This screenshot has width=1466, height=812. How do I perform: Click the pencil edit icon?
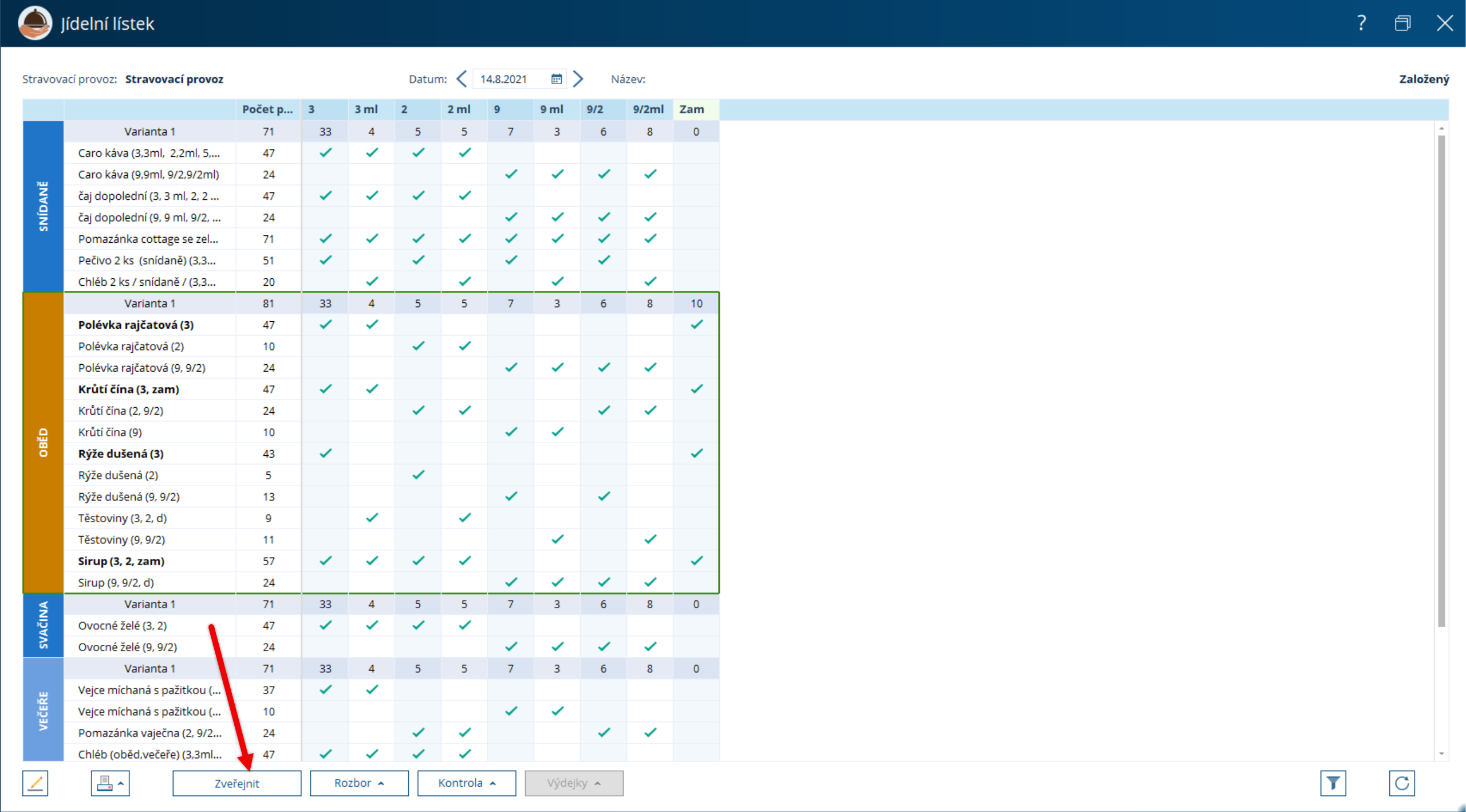click(x=35, y=783)
